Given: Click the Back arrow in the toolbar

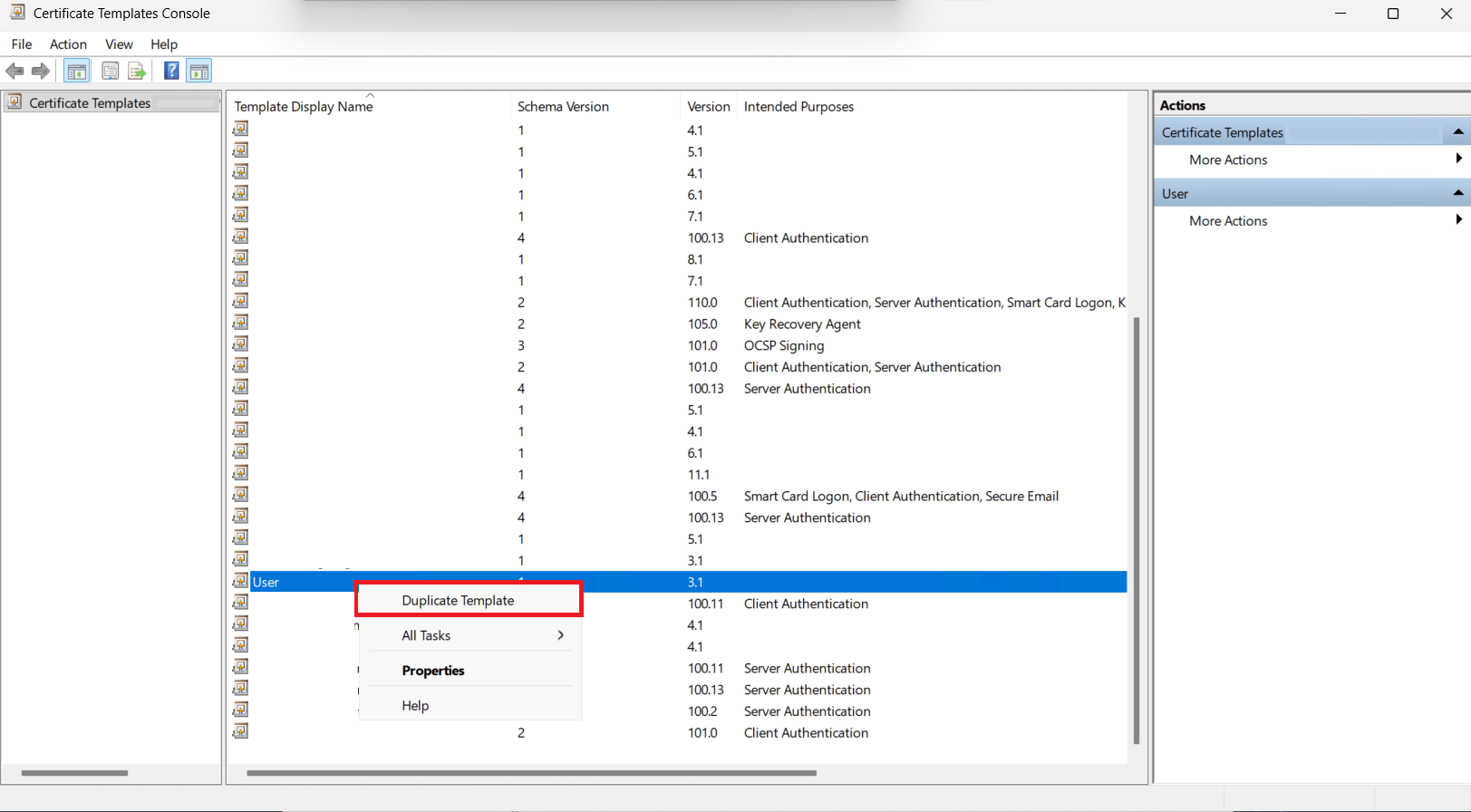Looking at the screenshot, I should tap(15, 71).
